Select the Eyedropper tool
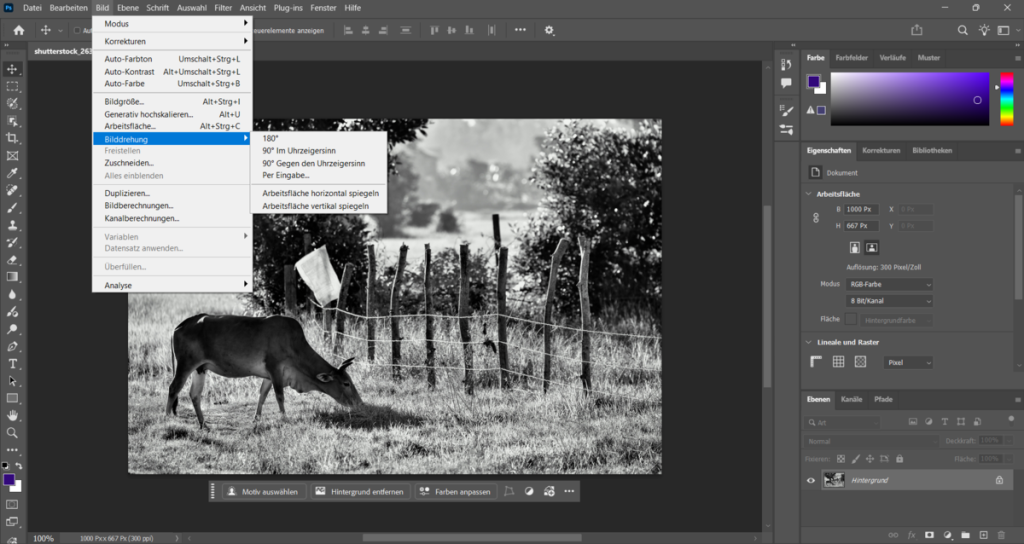The width and height of the screenshot is (1024, 544). click(12, 173)
